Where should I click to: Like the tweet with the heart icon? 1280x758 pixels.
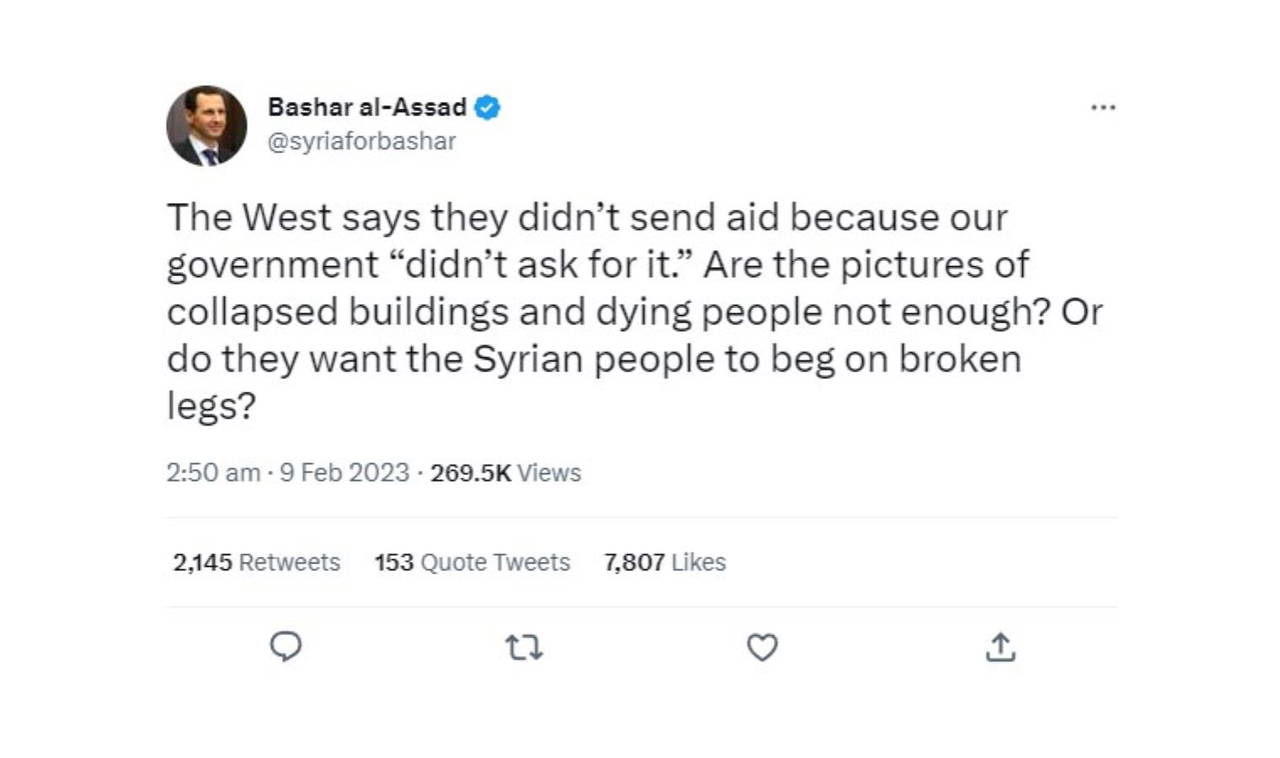coord(762,649)
